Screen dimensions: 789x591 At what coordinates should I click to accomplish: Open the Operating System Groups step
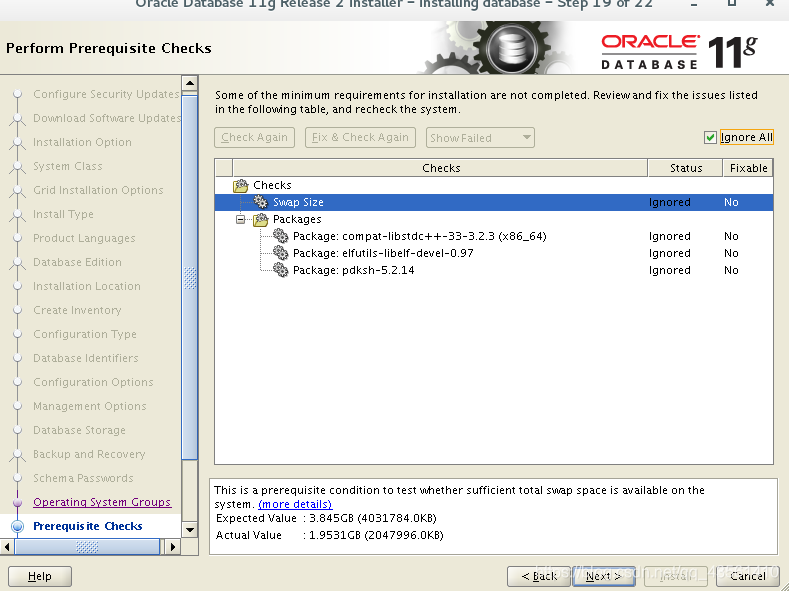tap(102, 502)
